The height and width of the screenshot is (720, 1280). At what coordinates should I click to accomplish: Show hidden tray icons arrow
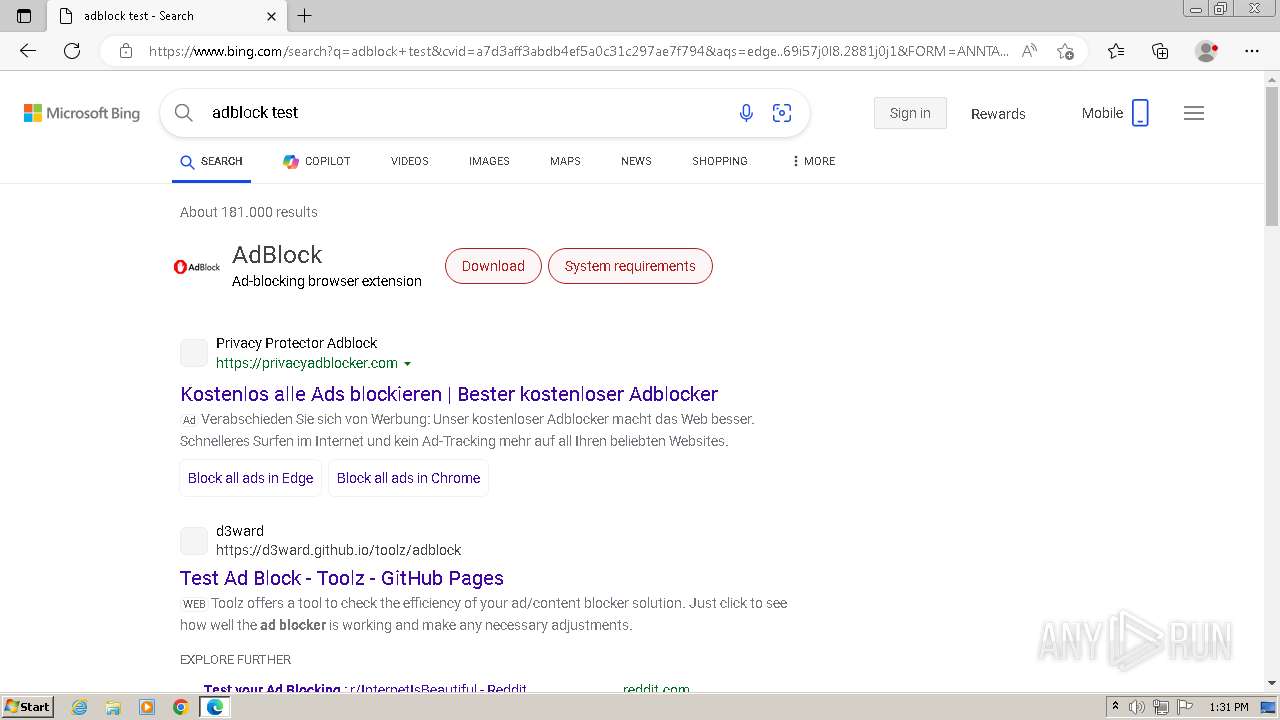click(1115, 707)
